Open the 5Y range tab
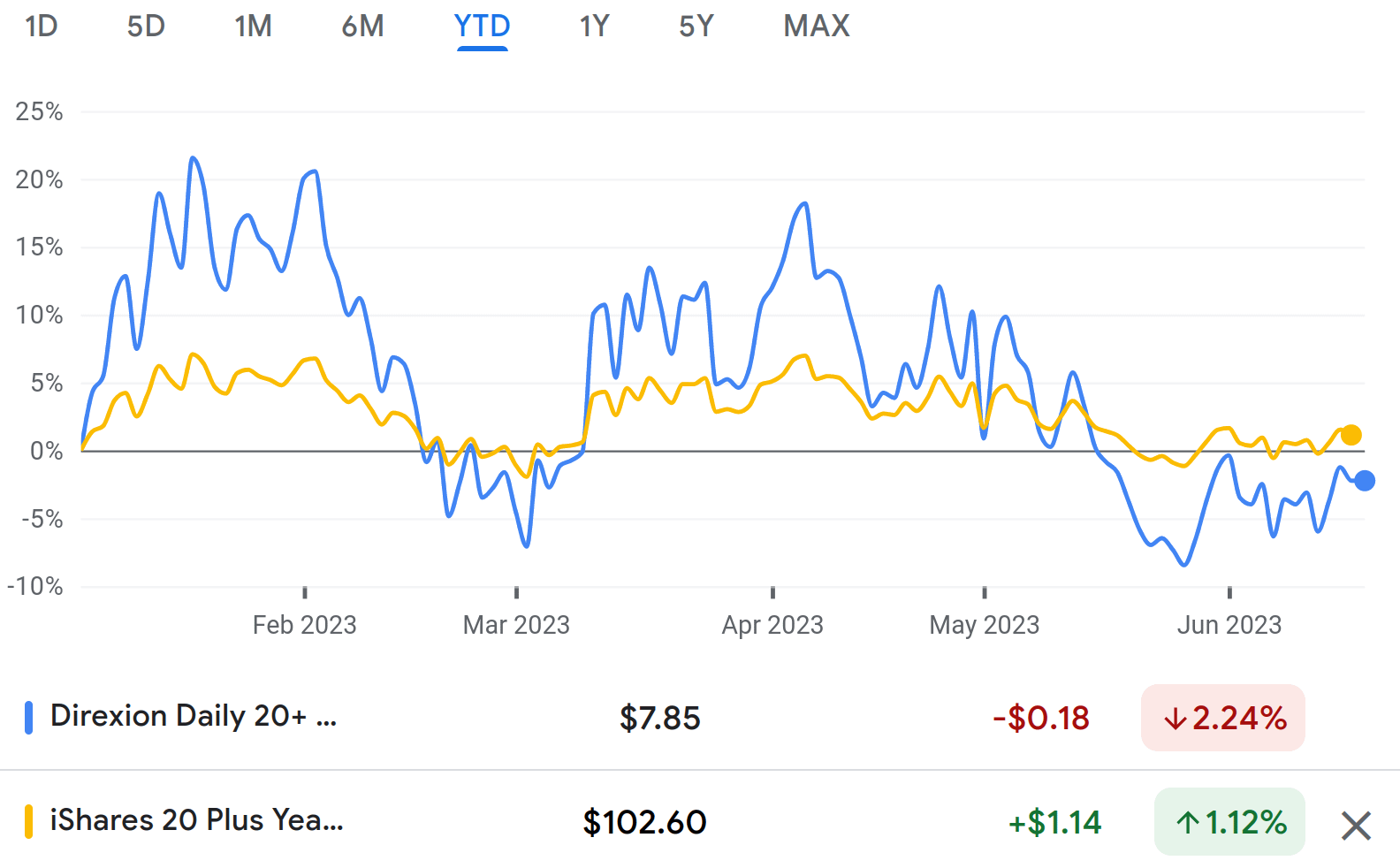 [696, 27]
